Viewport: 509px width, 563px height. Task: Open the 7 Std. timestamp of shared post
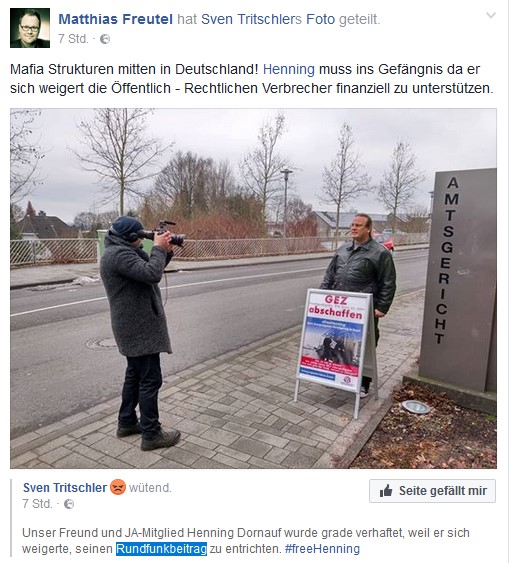pos(73,38)
